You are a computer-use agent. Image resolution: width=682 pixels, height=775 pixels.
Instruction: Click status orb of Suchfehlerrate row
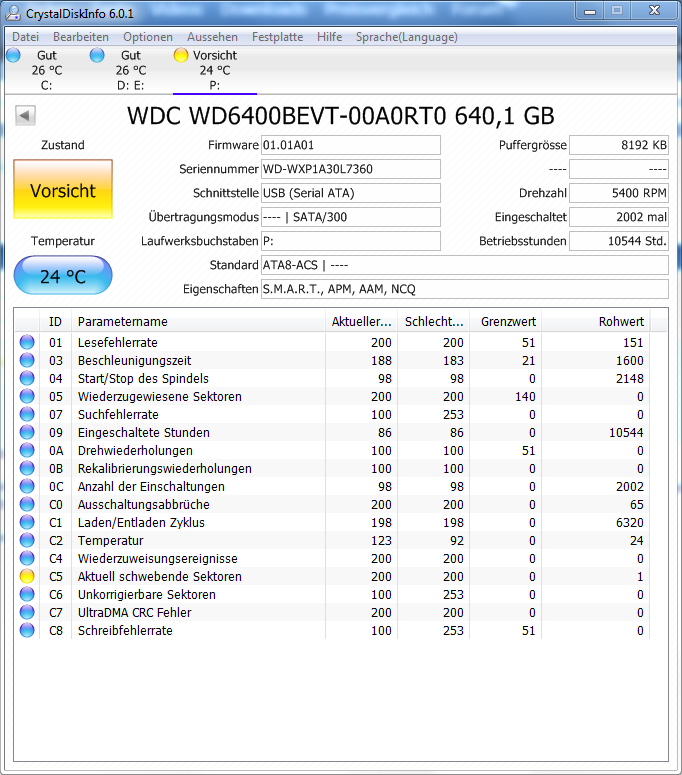click(27, 414)
